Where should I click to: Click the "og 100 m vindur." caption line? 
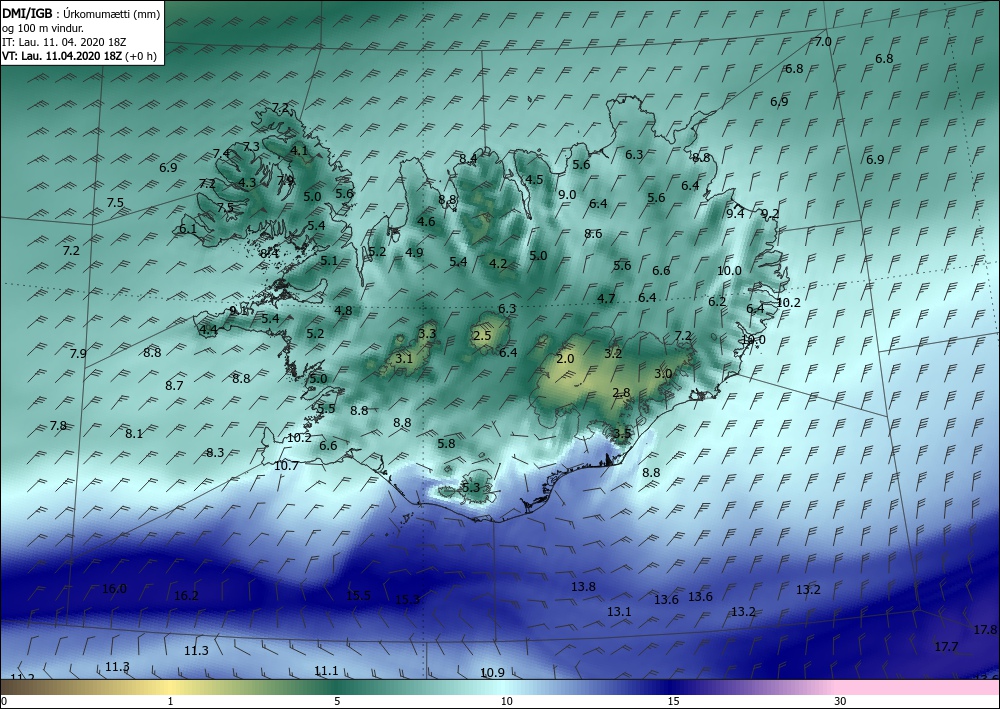click(42, 27)
